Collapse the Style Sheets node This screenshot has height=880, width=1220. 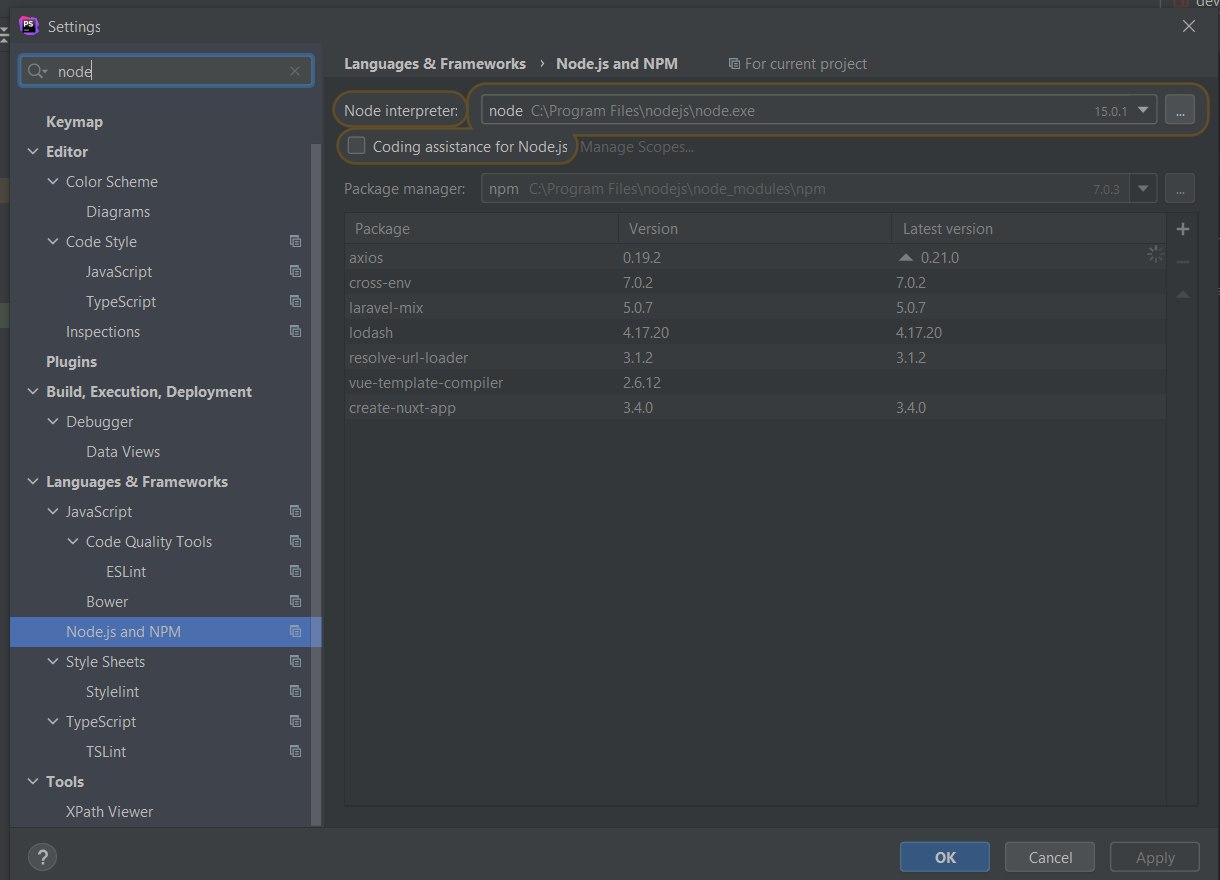point(52,662)
